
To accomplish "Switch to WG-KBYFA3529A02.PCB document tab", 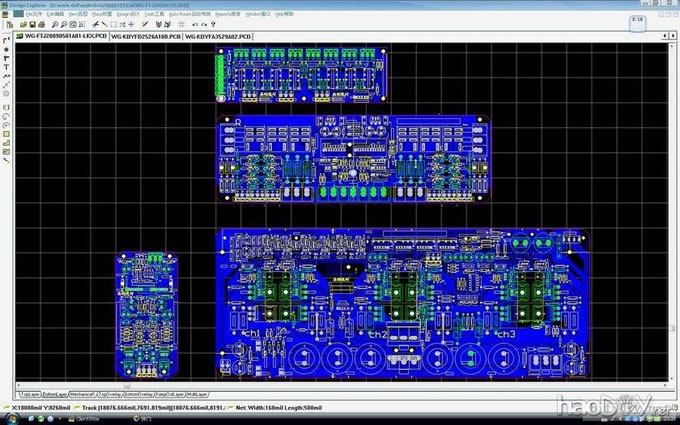I will pyautogui.click(x=218, y=39).
